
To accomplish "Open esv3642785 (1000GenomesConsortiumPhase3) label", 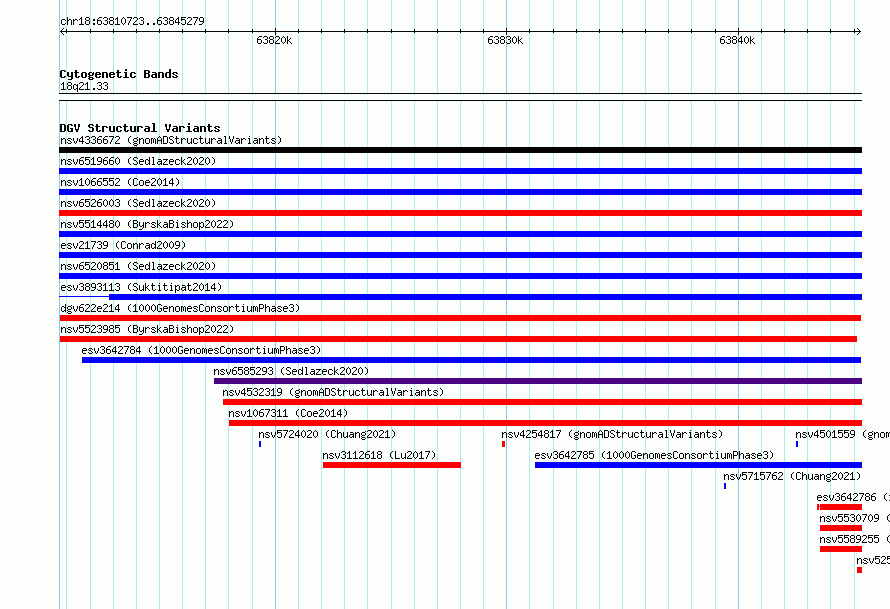I will pos(654,455).
